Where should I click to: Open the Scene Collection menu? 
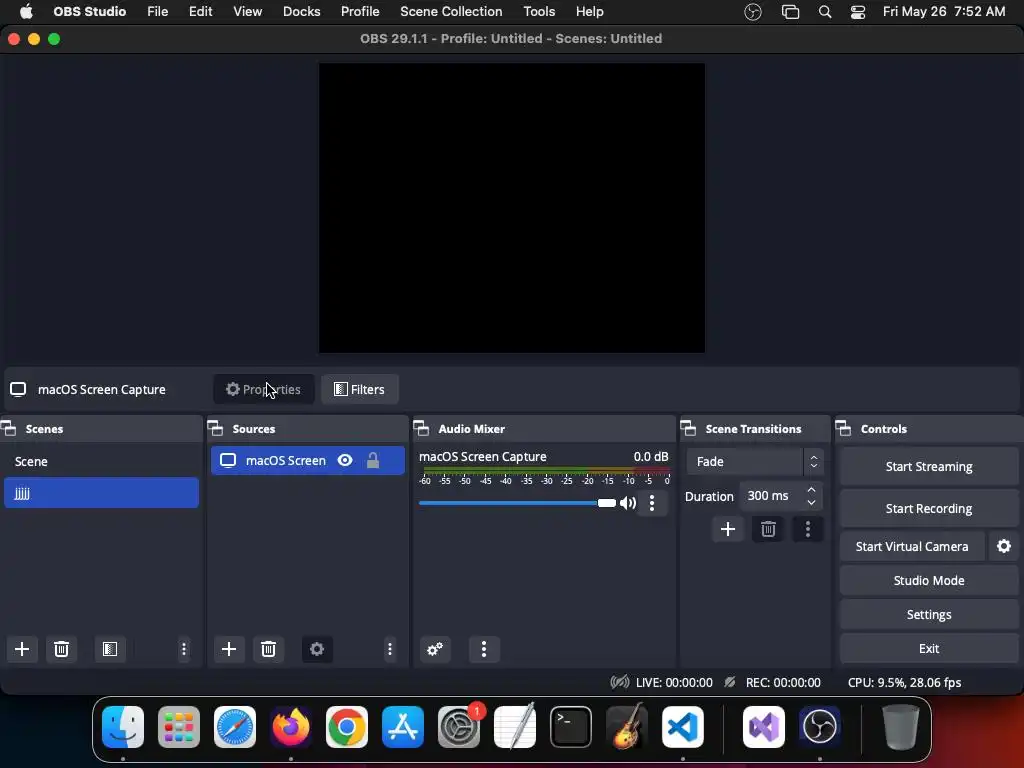click(451, 12)
